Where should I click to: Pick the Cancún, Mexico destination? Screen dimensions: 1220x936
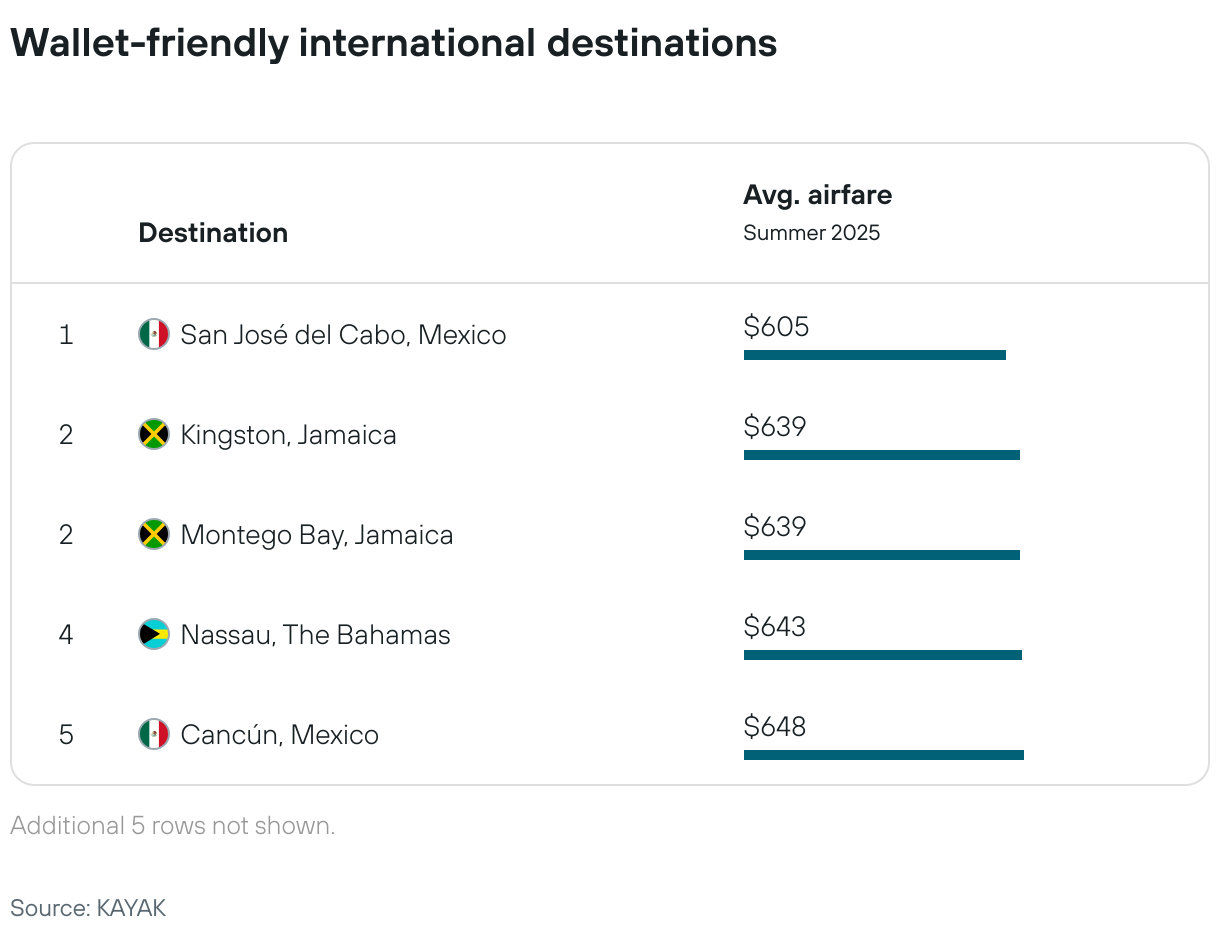coord(280,735)
